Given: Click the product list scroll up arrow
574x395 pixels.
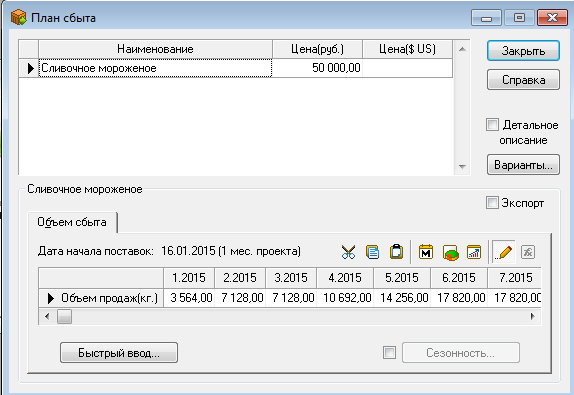Looking at the screenshot, I should (x=462, y=49).
